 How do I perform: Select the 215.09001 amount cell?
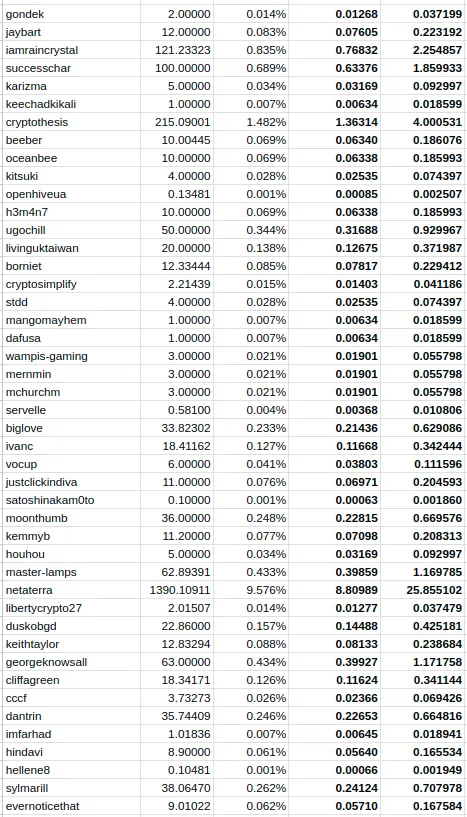pyautogui.click(x=177, y=122)
